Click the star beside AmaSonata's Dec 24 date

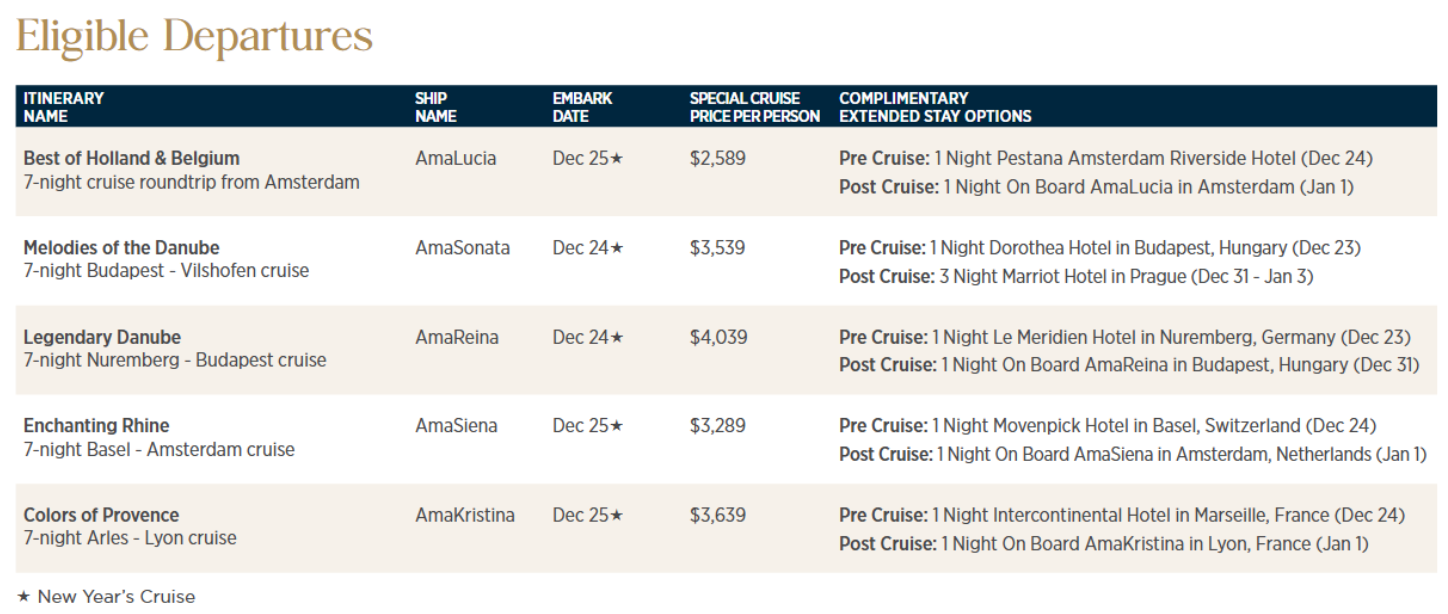tap(617, 247)
